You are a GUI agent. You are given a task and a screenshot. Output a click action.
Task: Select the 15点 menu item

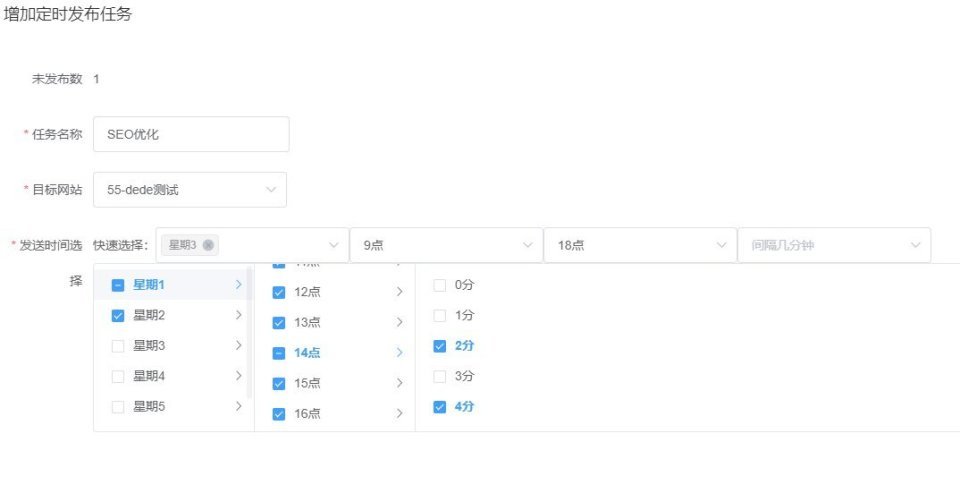(x=335, y=383)
